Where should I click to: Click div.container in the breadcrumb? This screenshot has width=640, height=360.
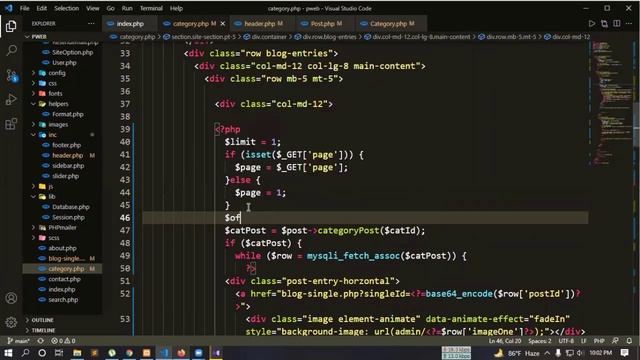coord(269,37)
